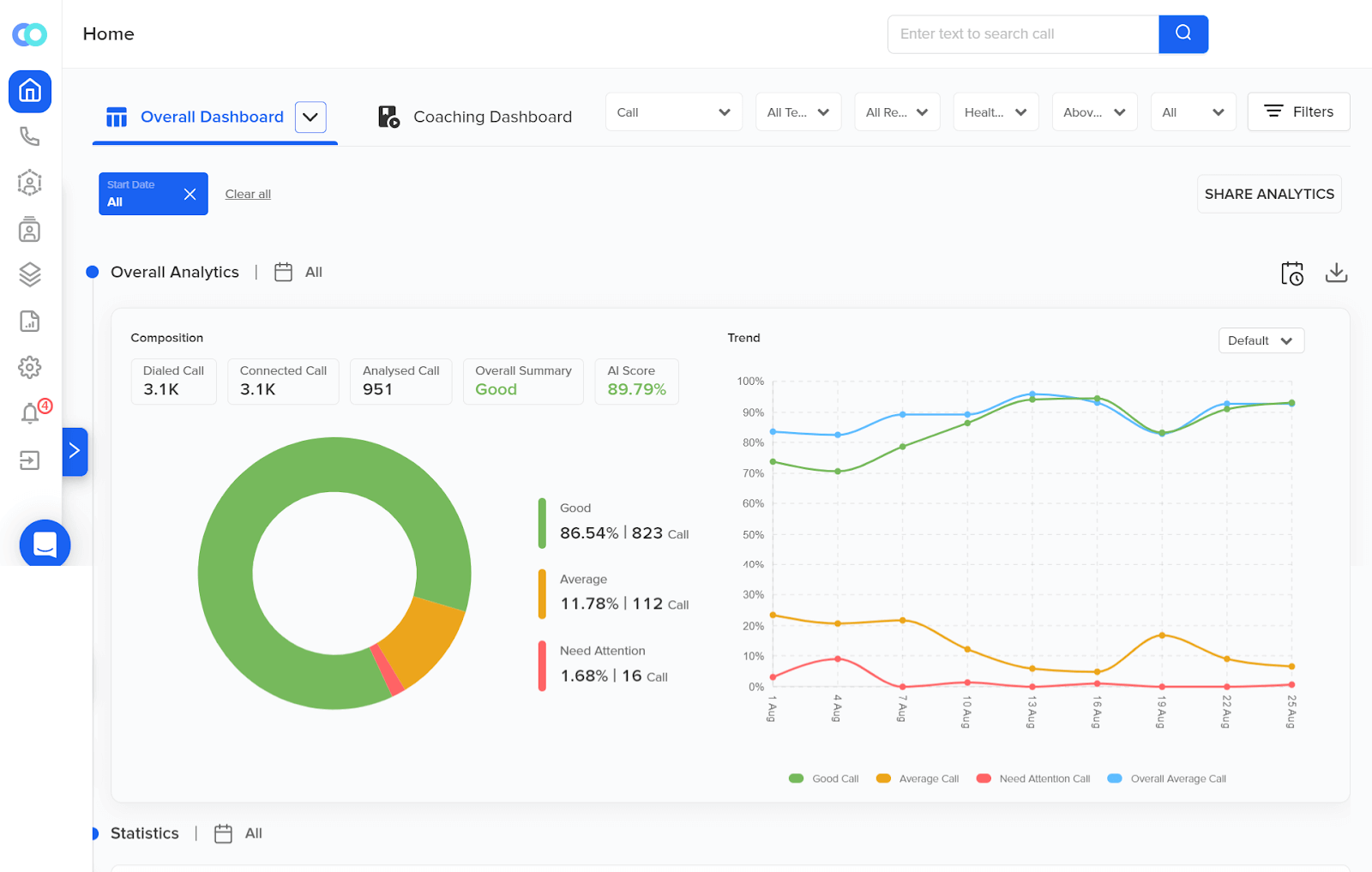Open the scheduled analytics calendar-clock icon
Viewport: 1372px width, 872px height.
(x=1292, y=273)
